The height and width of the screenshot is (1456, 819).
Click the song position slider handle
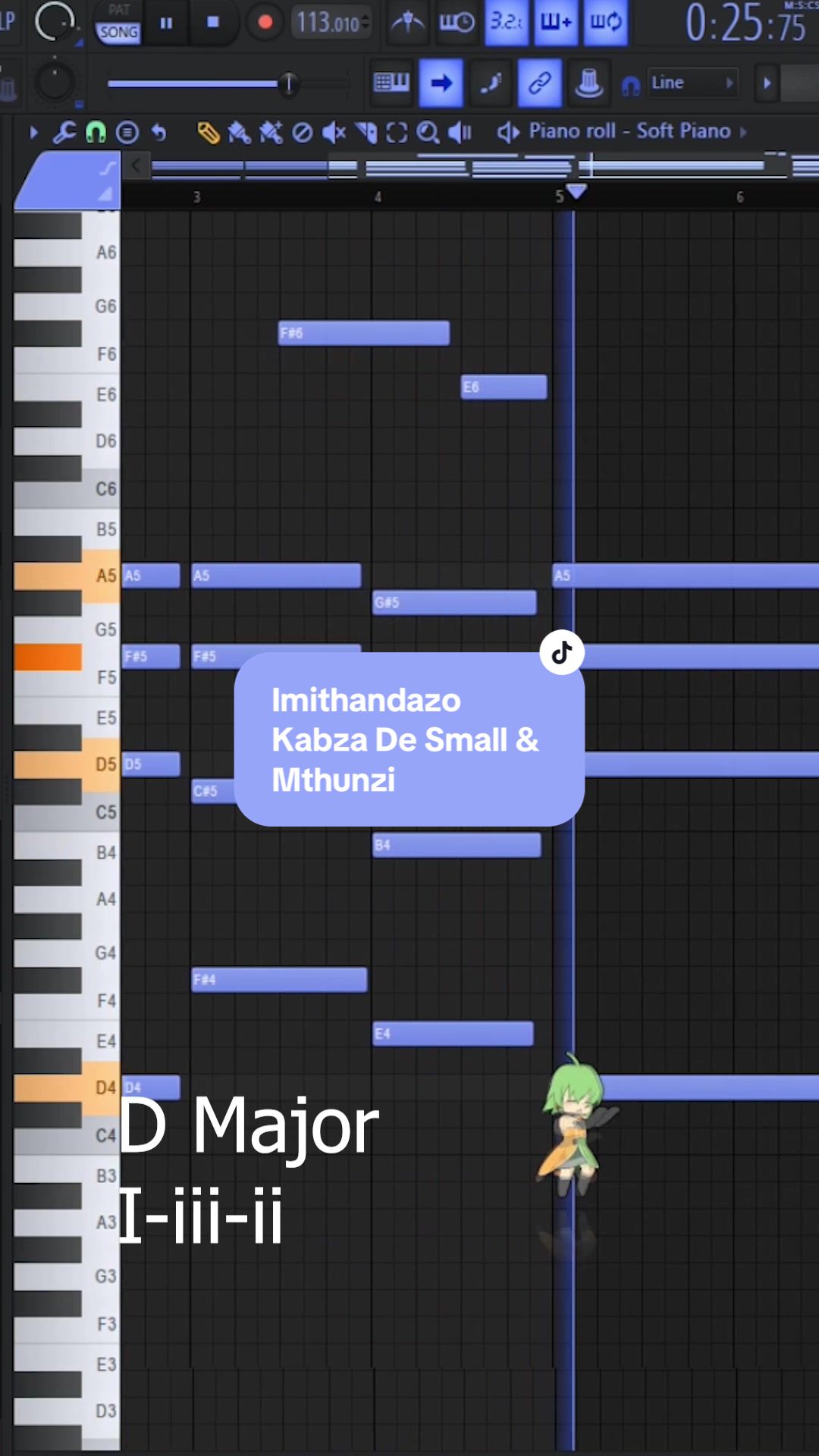click(x=288, y=83)
